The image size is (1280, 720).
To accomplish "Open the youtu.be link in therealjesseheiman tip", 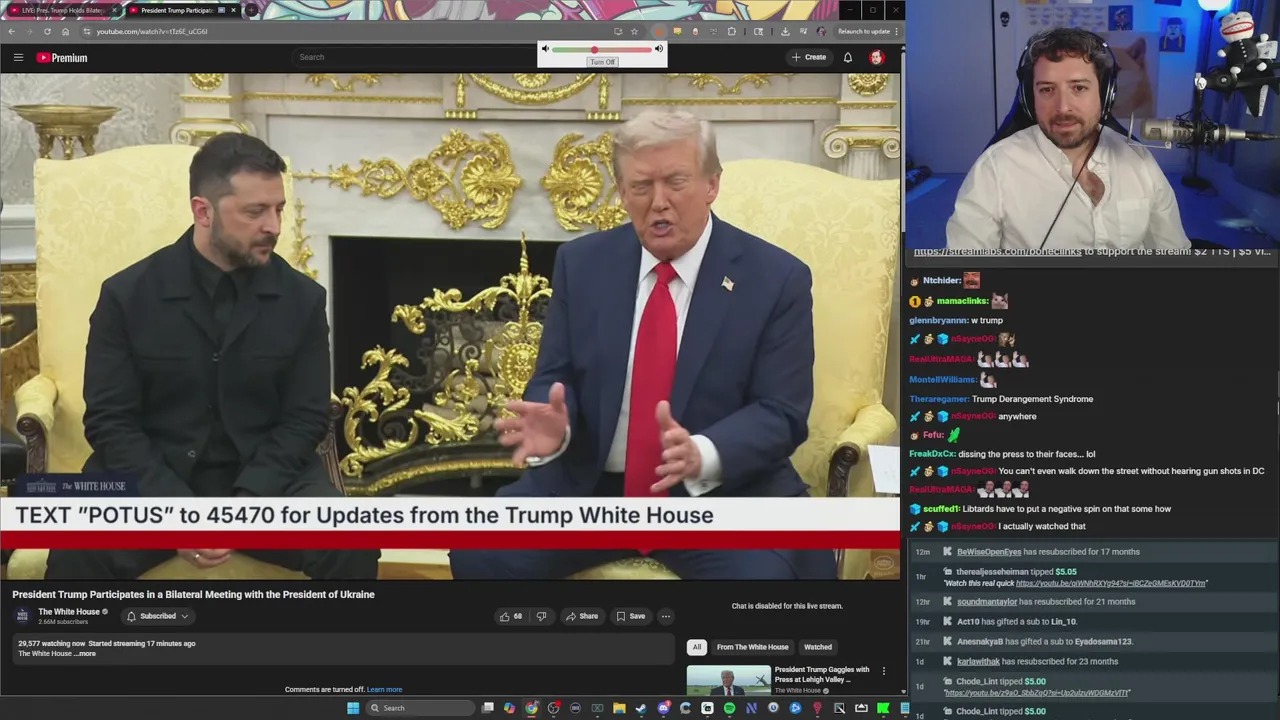I will pos(1111,583).
